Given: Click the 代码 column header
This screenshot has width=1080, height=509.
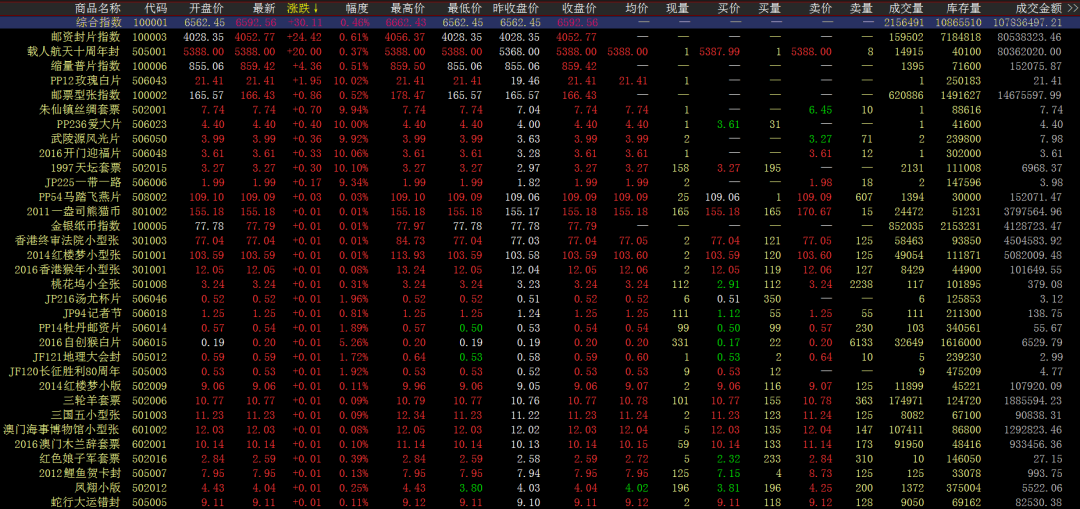Looking at the screenshot, I should click(x=156, y=8).
